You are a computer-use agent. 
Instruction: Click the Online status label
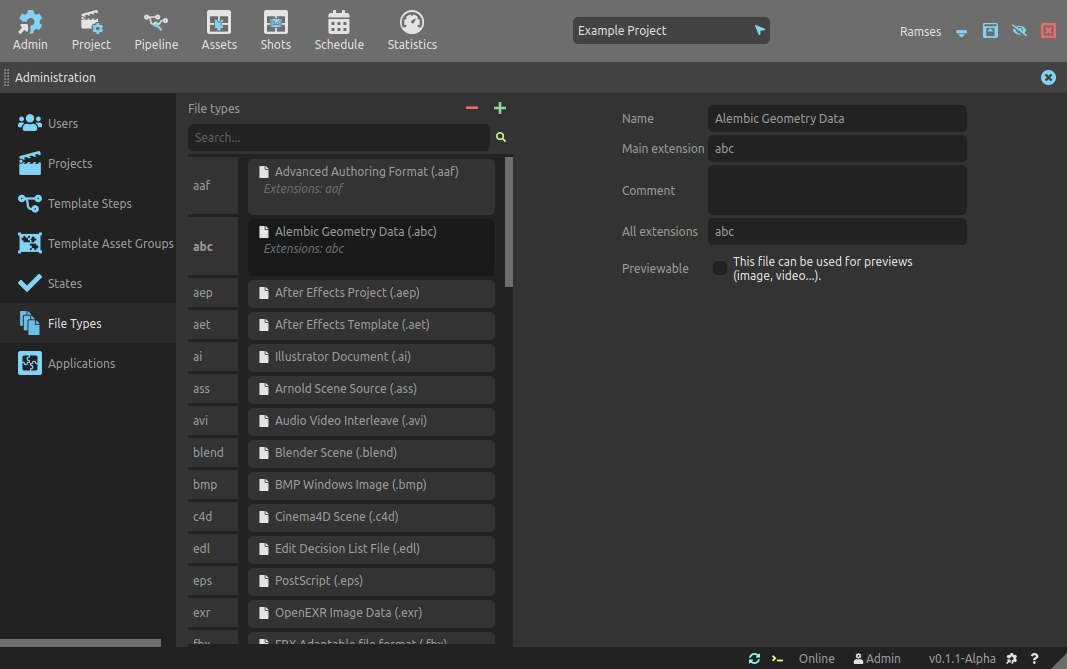coord(817,658)
